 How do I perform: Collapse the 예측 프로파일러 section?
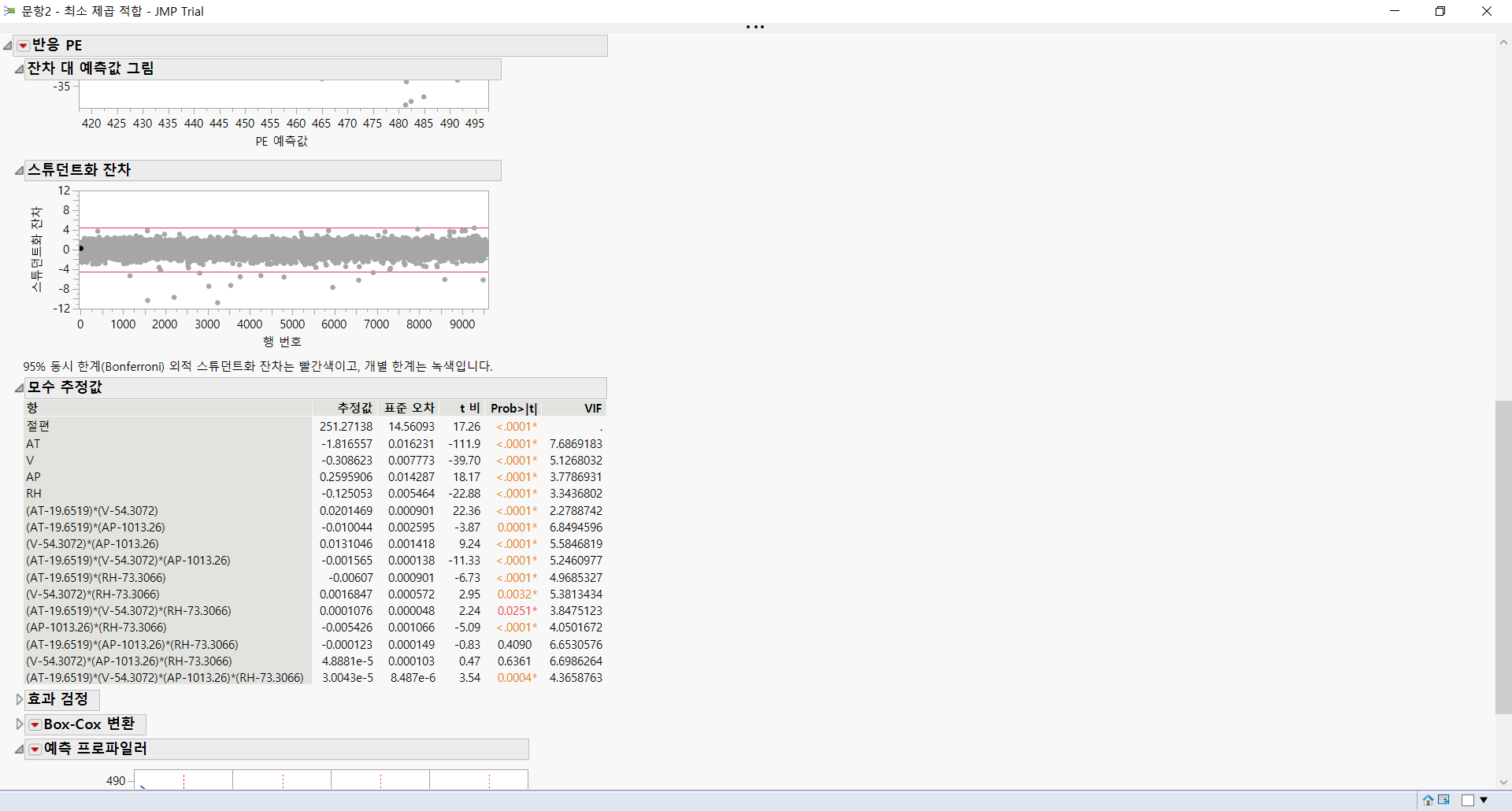pyautogui.click(x=19, y=749)
